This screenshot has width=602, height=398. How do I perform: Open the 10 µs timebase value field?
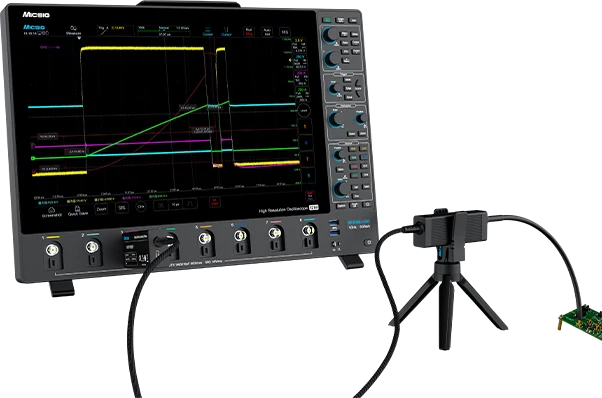click(175, 205)
